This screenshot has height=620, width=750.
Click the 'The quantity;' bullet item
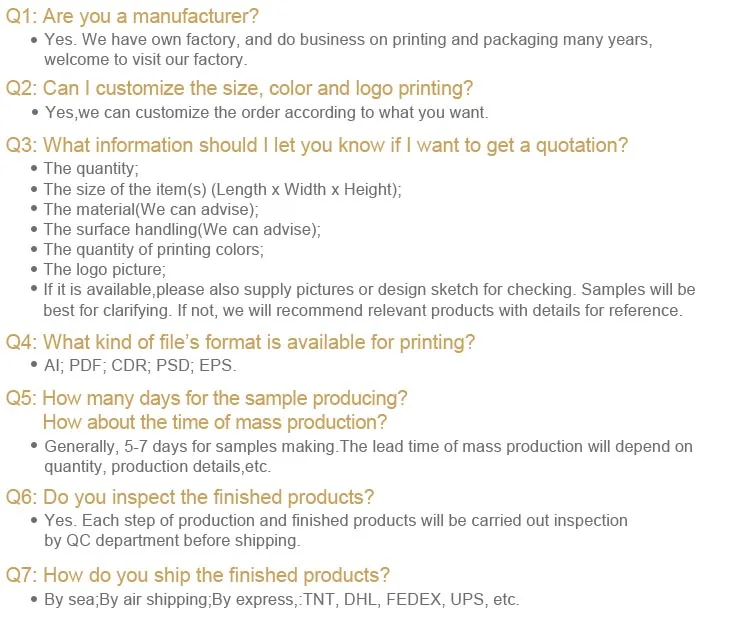tap(91, 168)
